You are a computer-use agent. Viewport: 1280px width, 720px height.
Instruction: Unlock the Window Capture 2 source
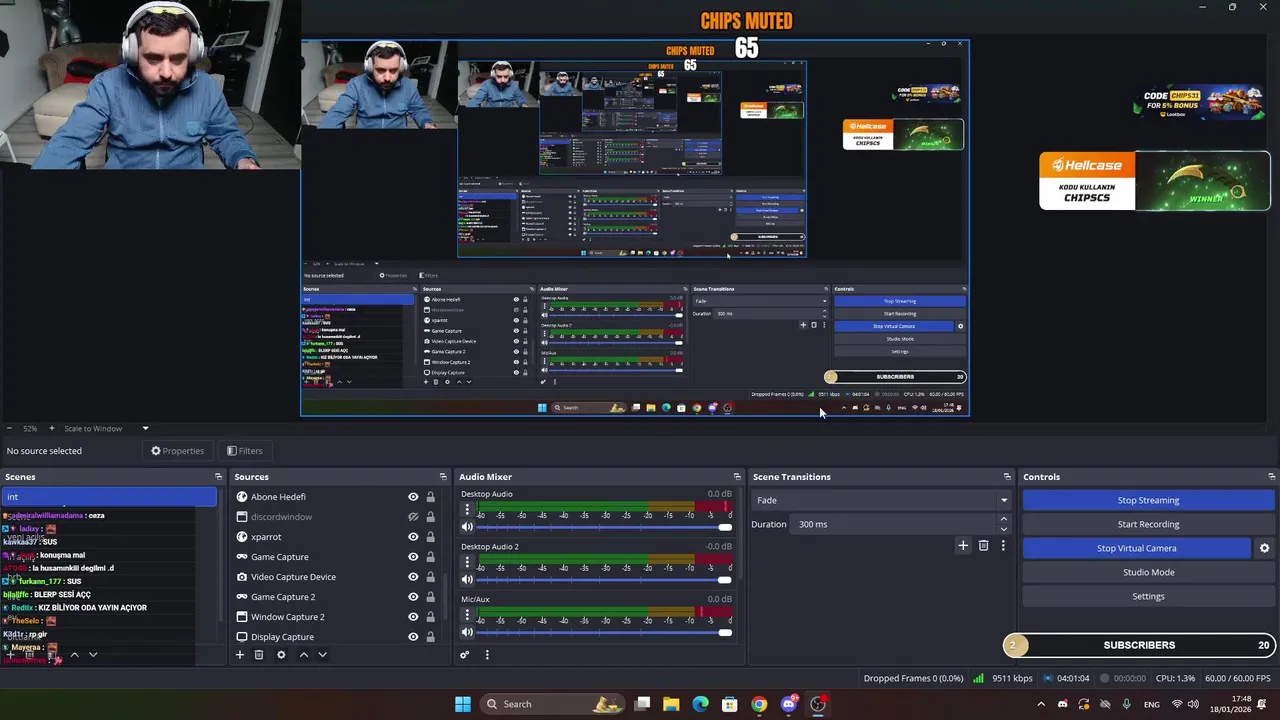point(431,617)
